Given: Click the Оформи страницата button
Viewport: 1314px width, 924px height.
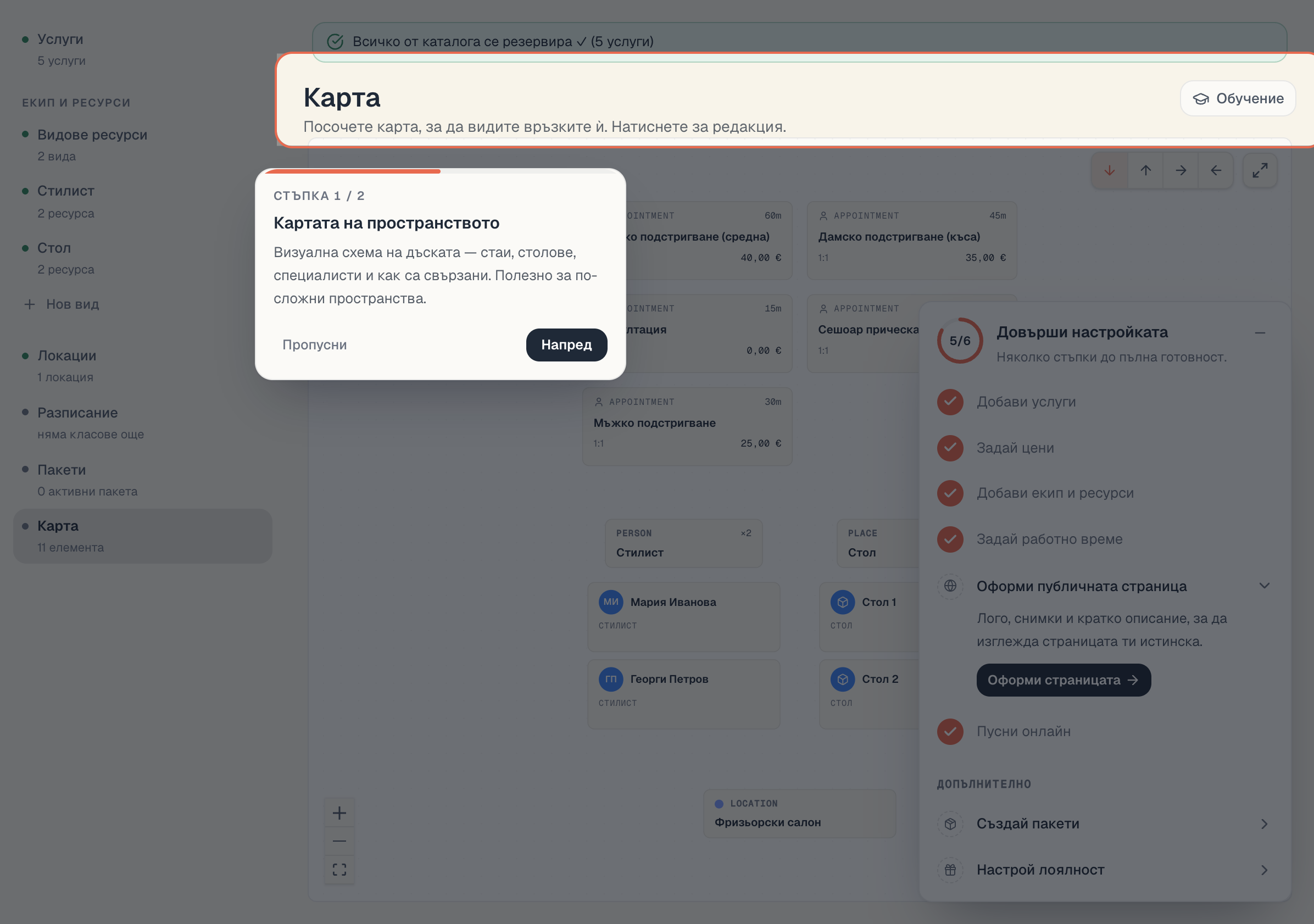Looking at the screenshot, I should pos(1064,680).
